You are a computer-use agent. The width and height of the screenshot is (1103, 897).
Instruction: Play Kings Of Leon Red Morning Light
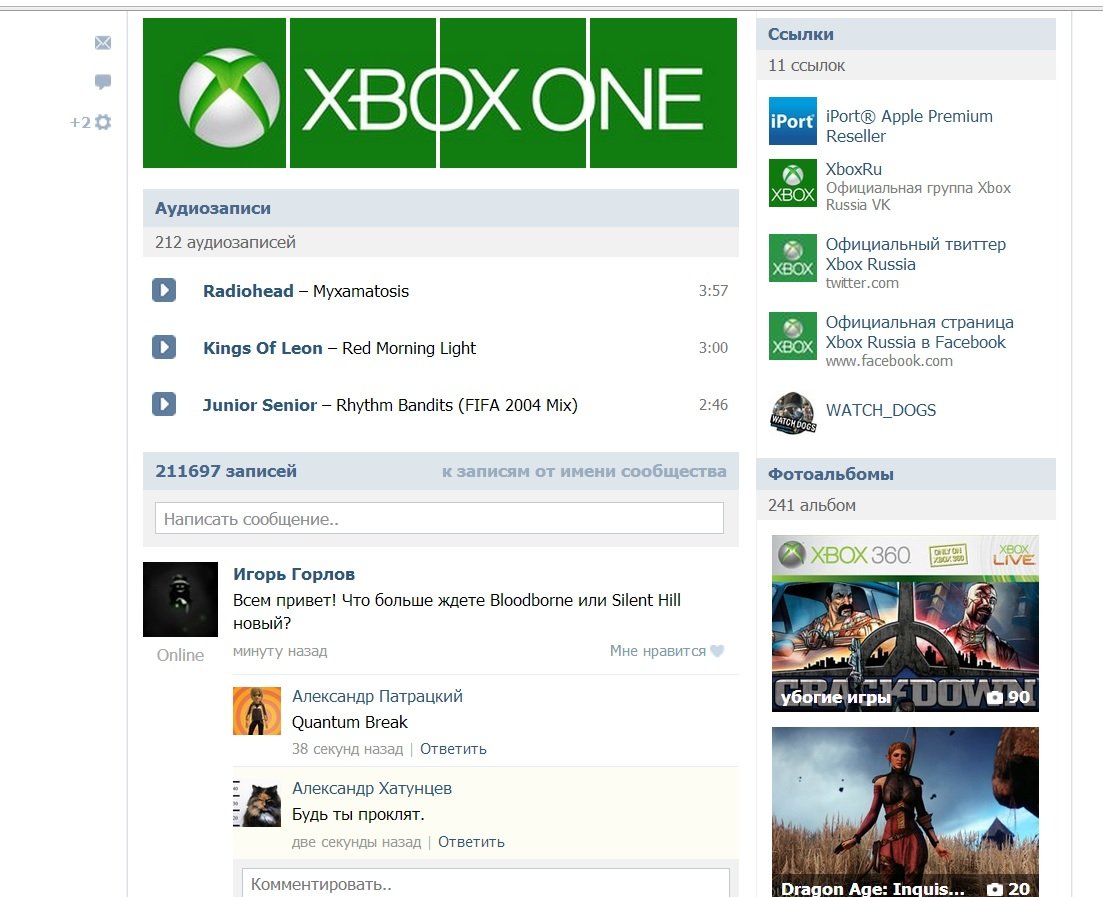[164, 347]
